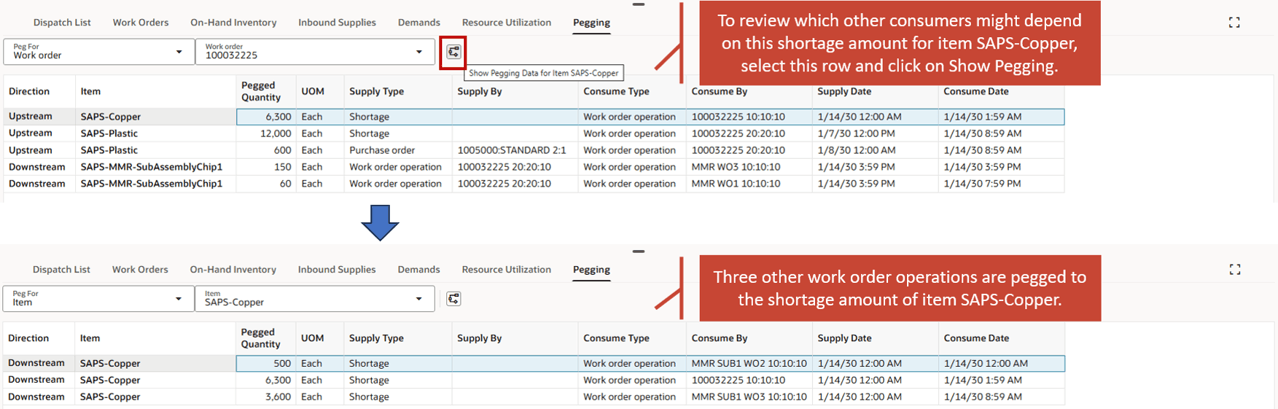The image size is (1278, 409).
Task: Click Show Pegging icon beside Item SAPS-Copper dropdown
Action: (x=454, y=298)
